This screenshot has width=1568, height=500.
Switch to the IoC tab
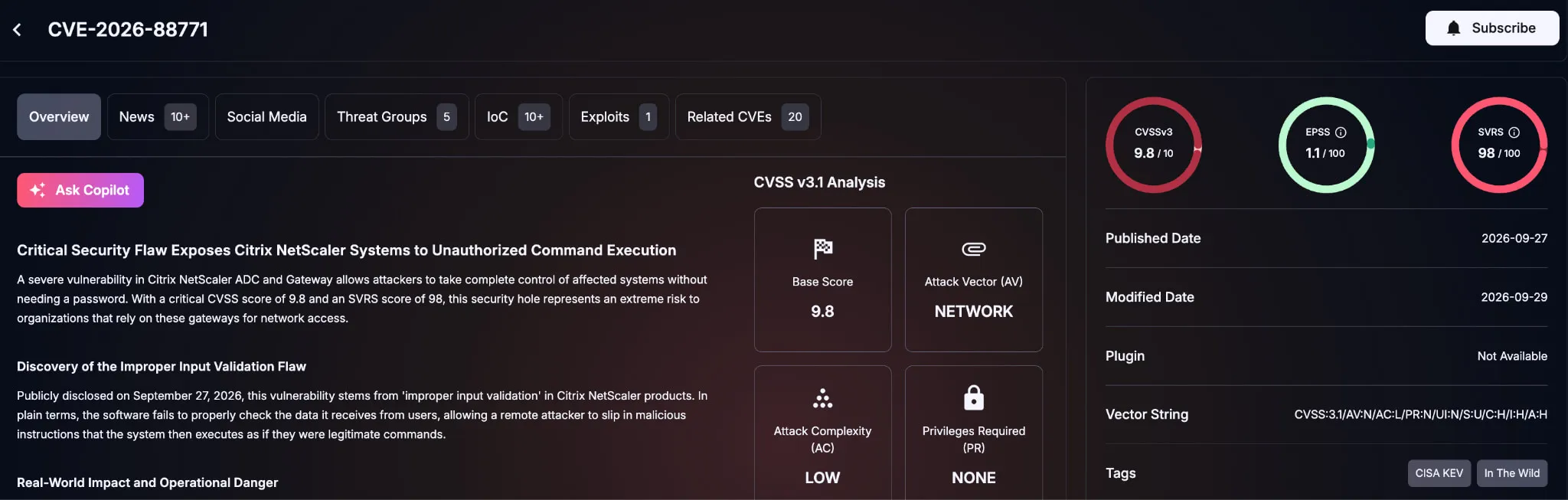tap(518, 117)
